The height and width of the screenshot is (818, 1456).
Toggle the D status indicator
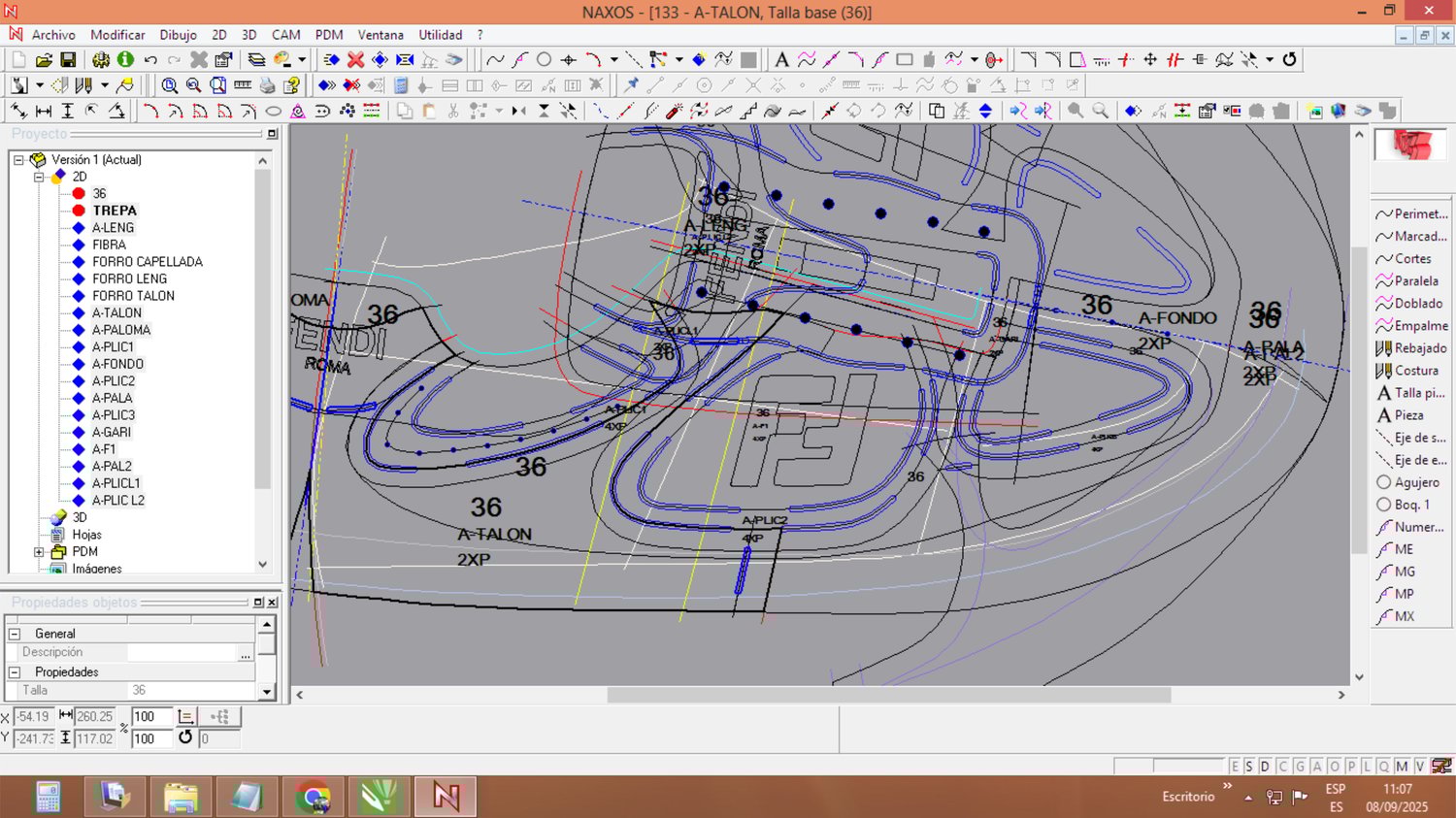pyautogui.click(x=1265, y=767)
